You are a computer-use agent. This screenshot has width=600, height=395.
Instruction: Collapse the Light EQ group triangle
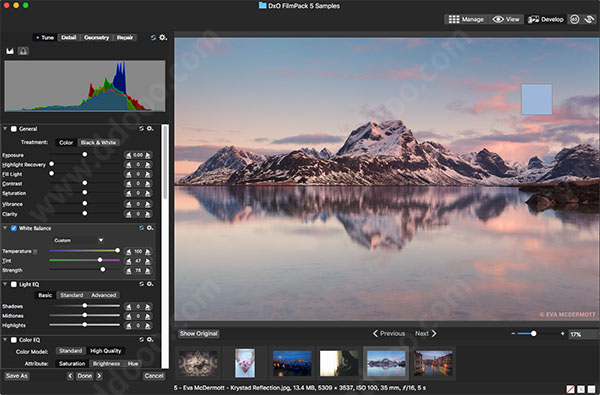tap(5, 284)
